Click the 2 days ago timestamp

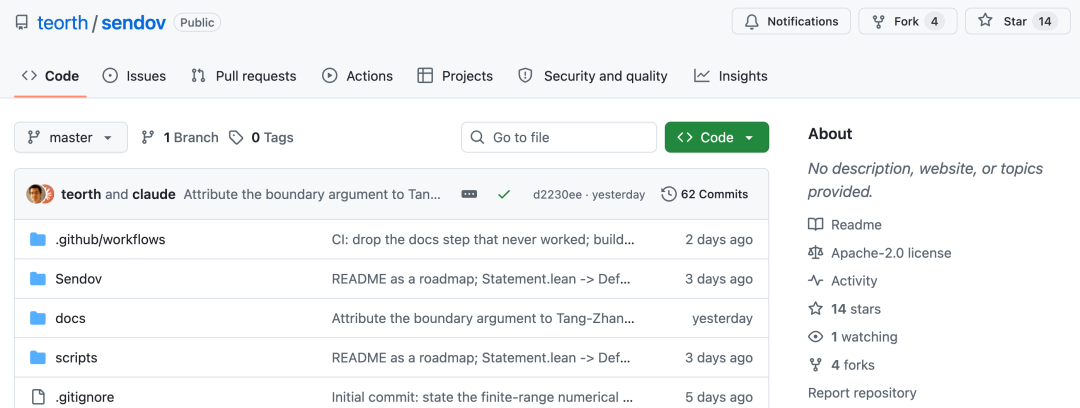[x=719, y=240]
